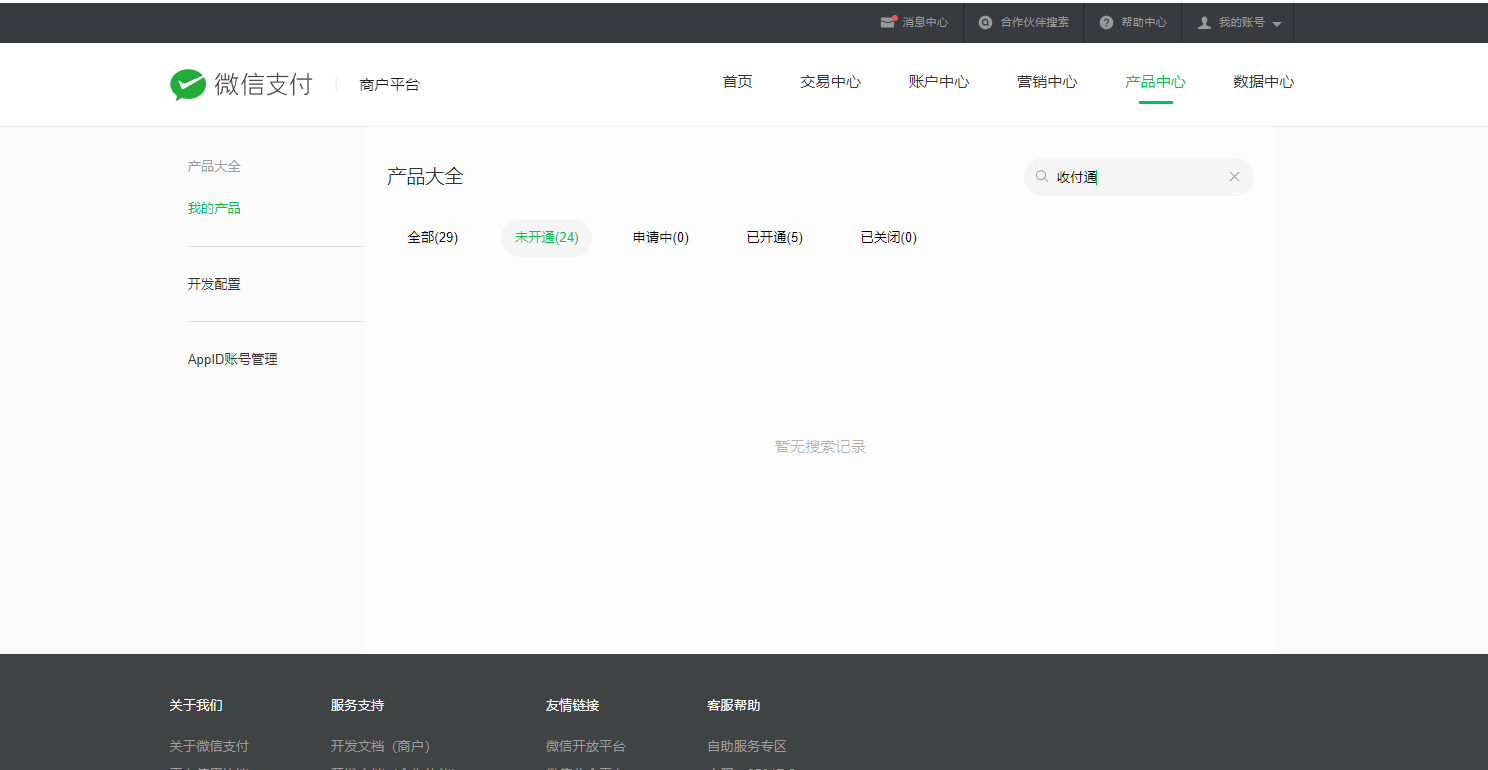This screenshot has height=770, width=1488.
Task: View the 已开通(5) tab
Action: coord(775,238)
